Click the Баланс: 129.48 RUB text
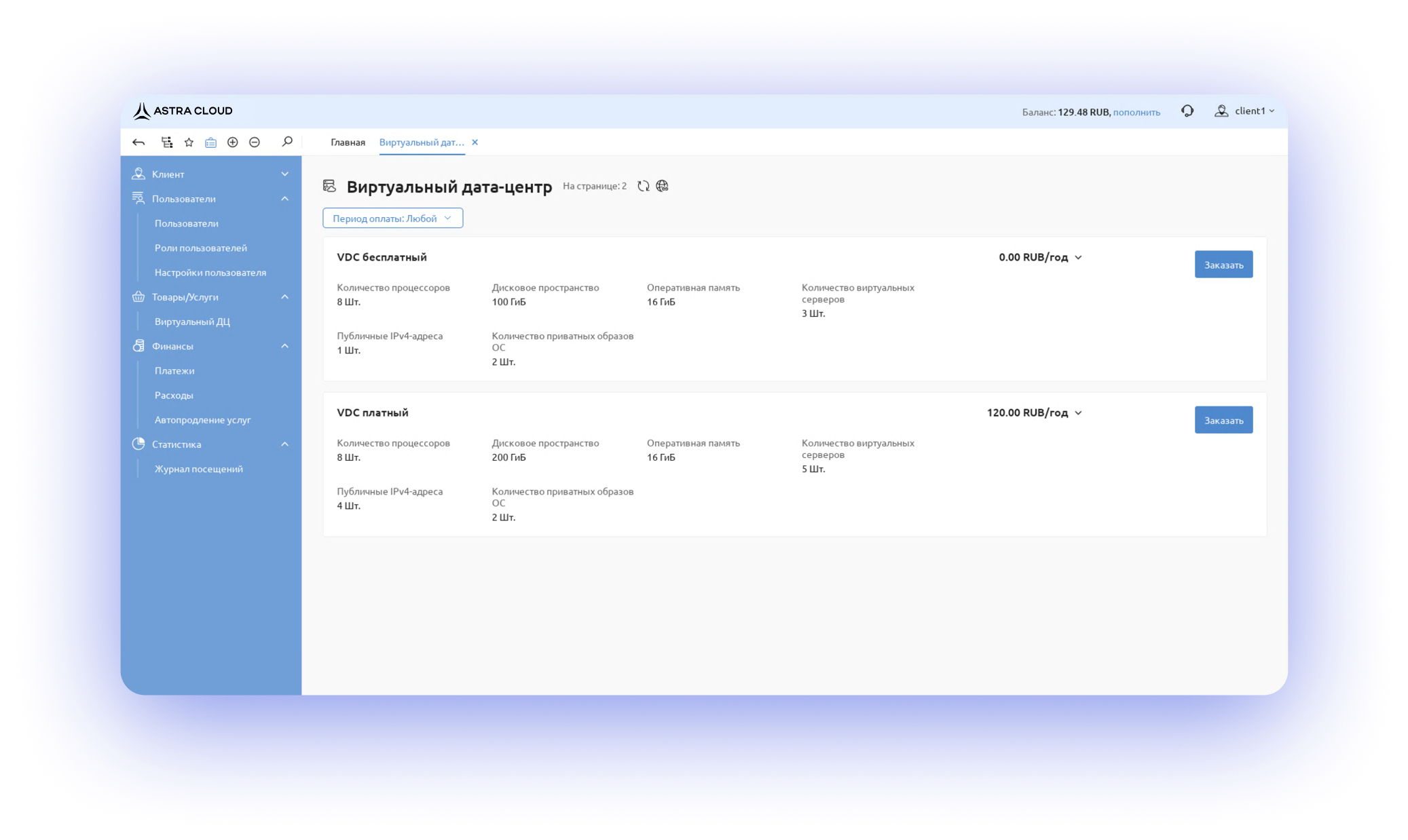 point(1066,112)
